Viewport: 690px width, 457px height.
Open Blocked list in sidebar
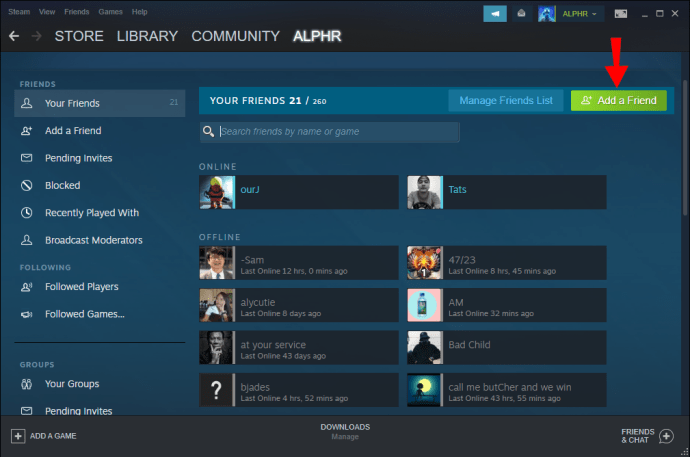[x=62, y=186]
